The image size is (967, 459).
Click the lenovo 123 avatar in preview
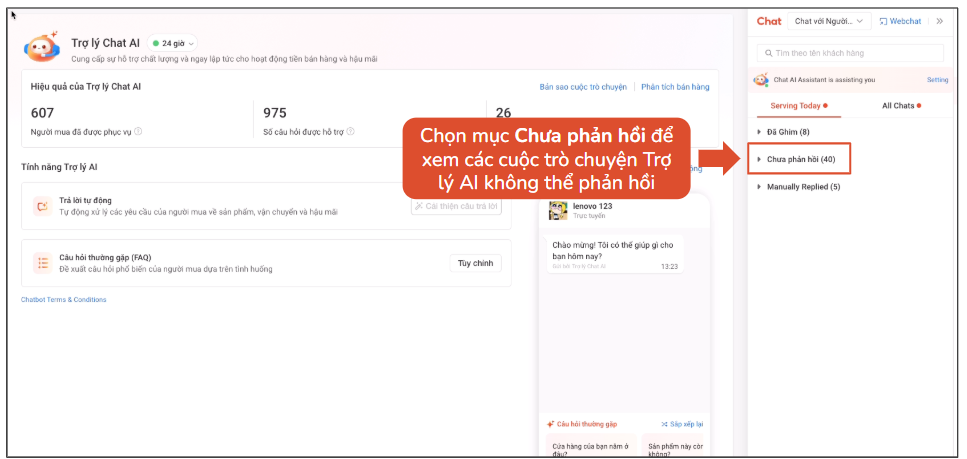tap(558, 210)
